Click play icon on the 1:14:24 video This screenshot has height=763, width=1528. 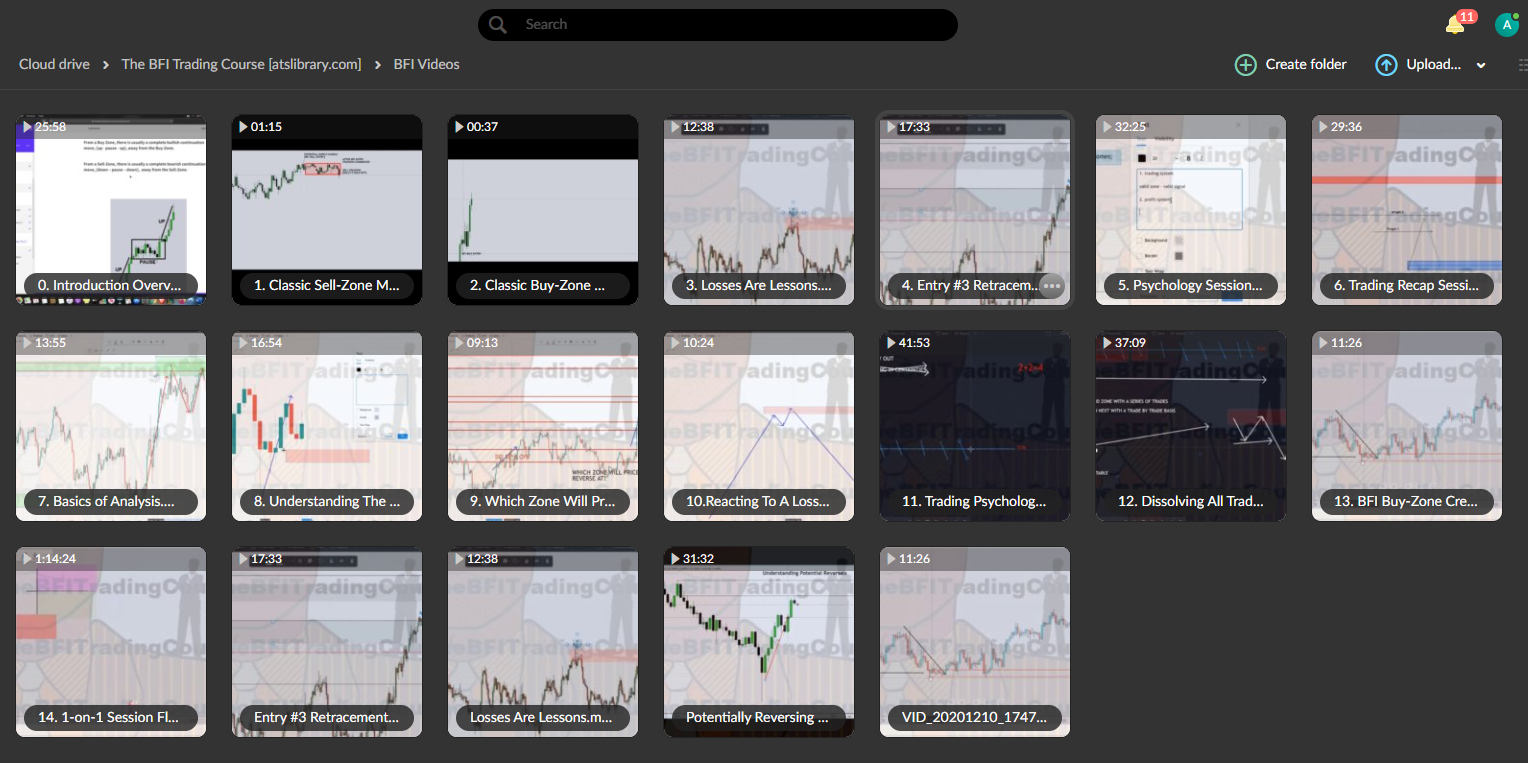27,559
